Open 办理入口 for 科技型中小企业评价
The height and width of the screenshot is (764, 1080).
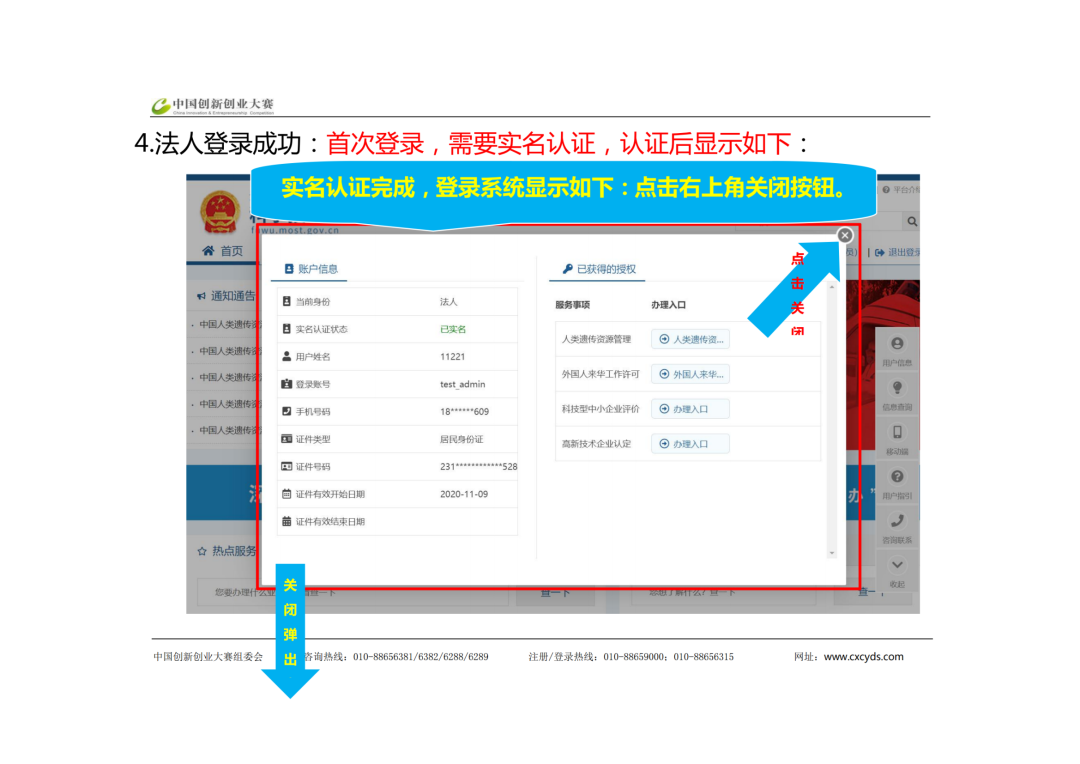point(690,409)
